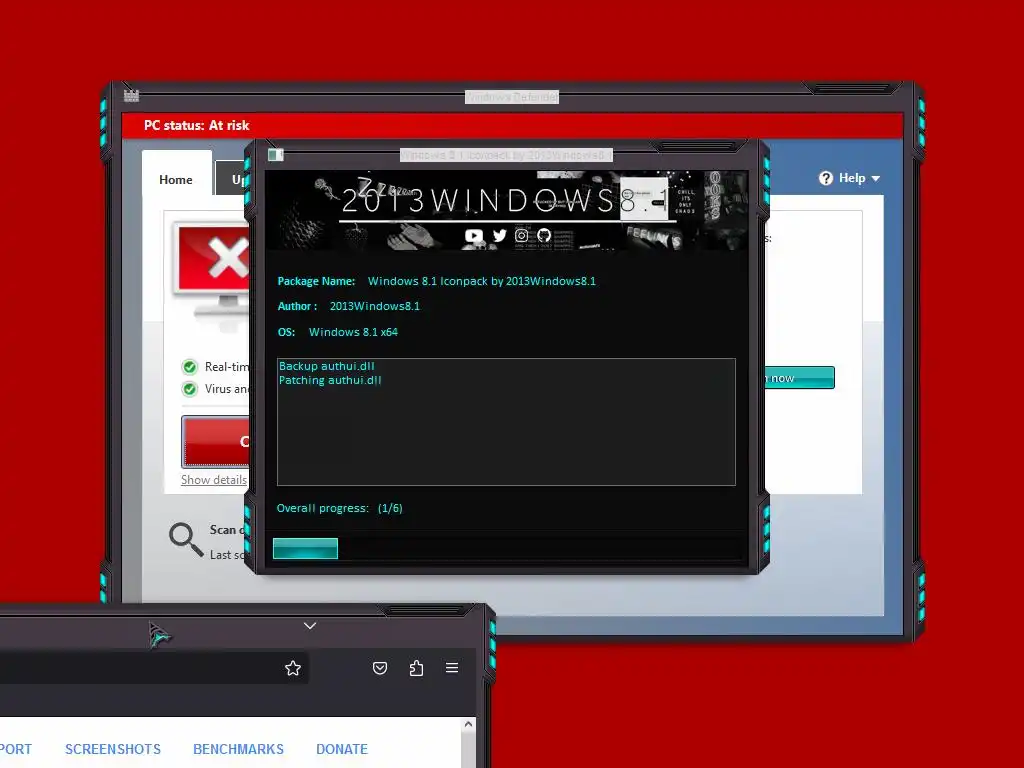Click the teal Scan now button
Image resolution: width=1024 pixels, height=768 pixels.
point(800,377)
